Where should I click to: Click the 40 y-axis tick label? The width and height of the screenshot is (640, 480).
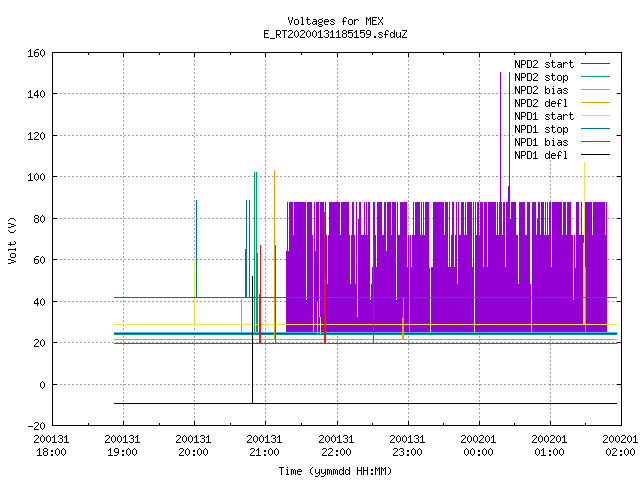[x=39, y=302]
